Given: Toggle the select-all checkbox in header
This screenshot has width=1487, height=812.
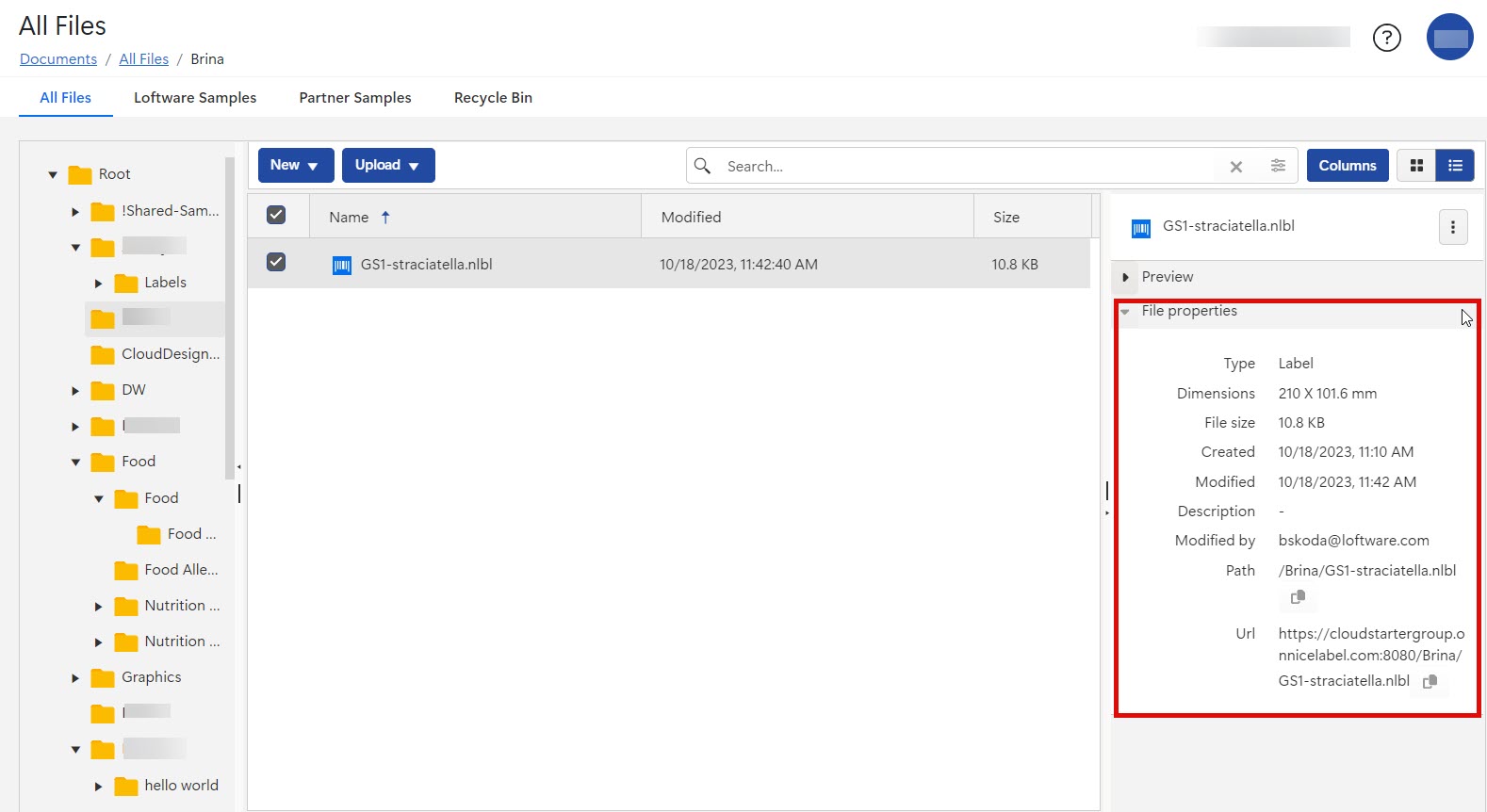Looking at the screenshot, I should [276, 216].
